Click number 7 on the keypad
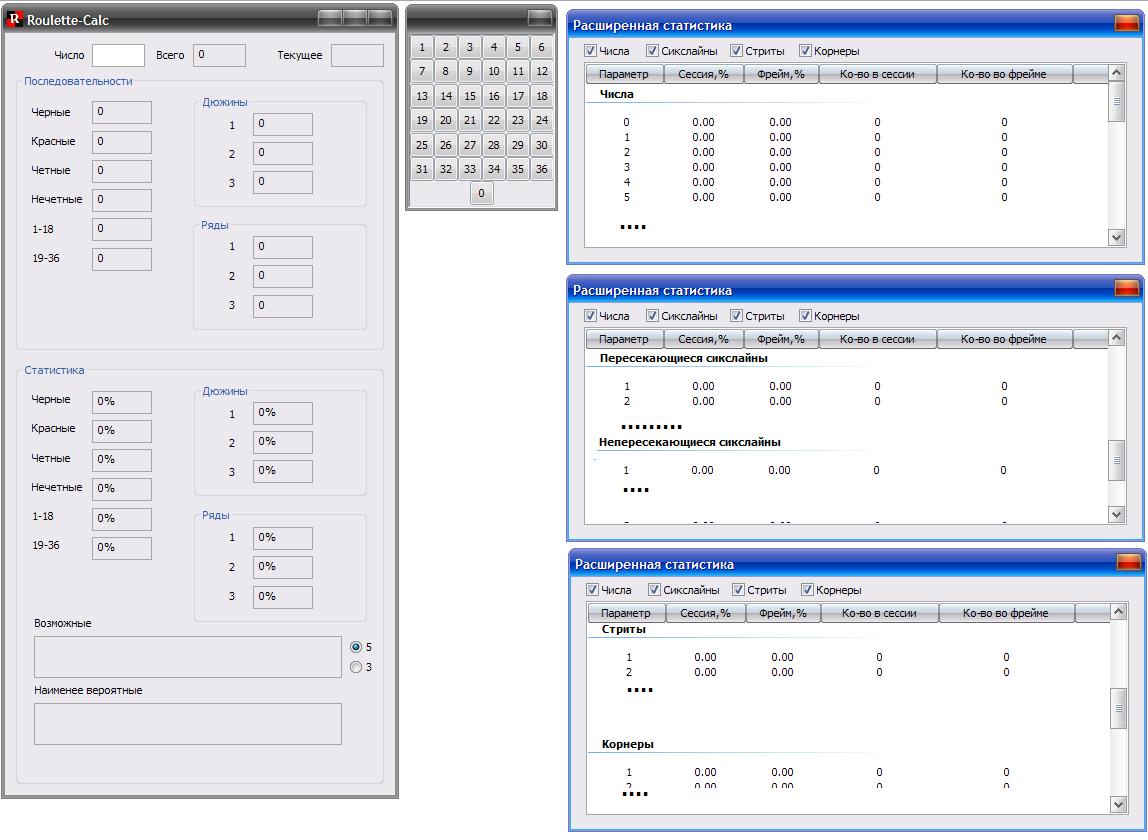 coord(422,71)
